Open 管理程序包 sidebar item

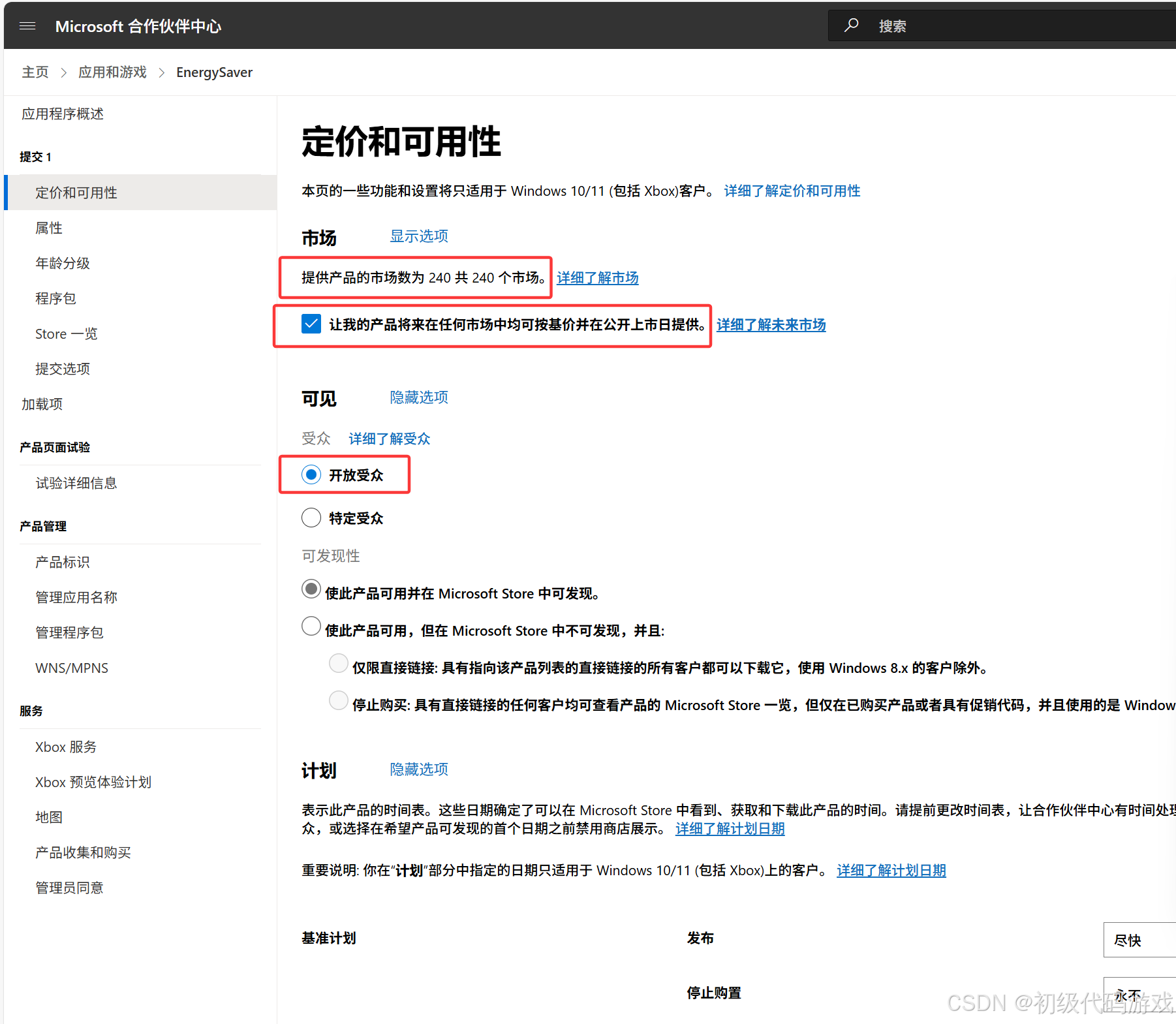click(69, 632)
